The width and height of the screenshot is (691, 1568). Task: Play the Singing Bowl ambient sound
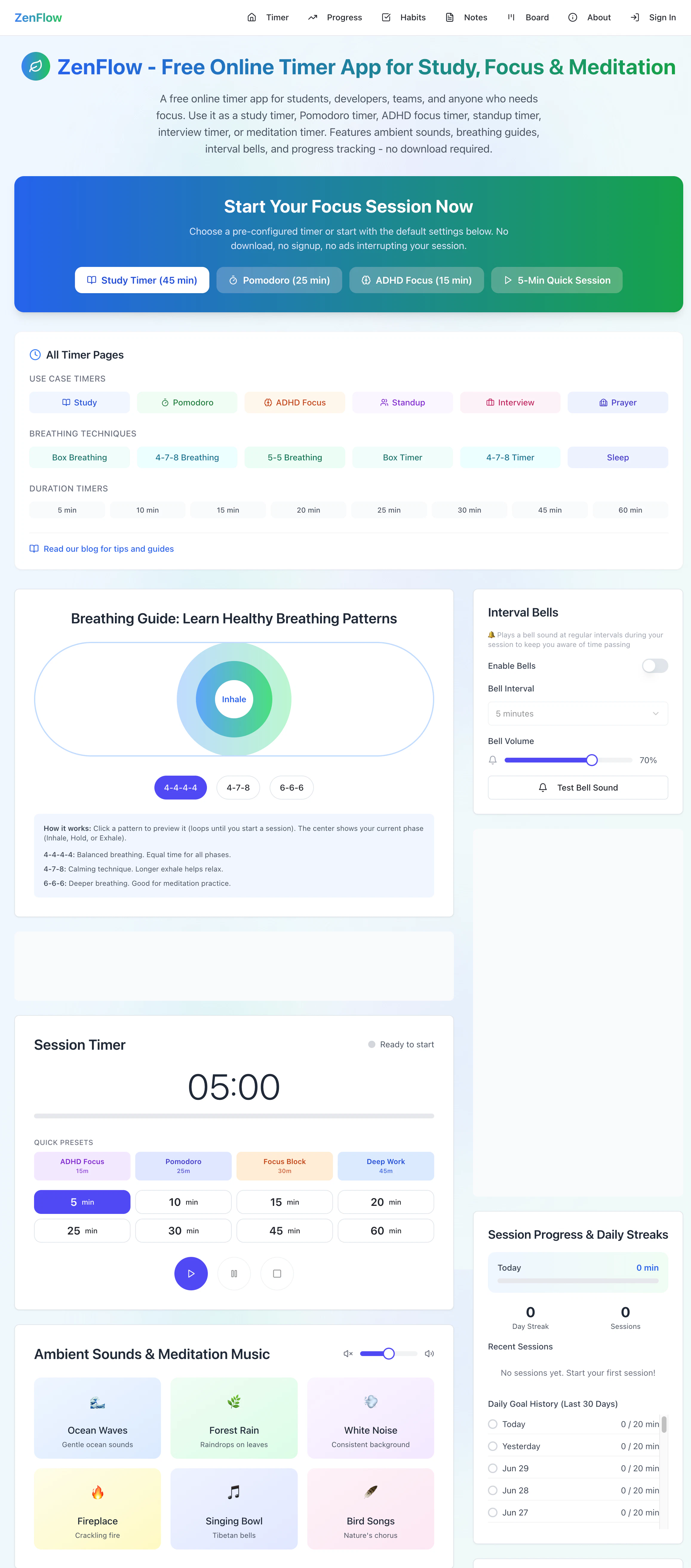[234, 1508]
